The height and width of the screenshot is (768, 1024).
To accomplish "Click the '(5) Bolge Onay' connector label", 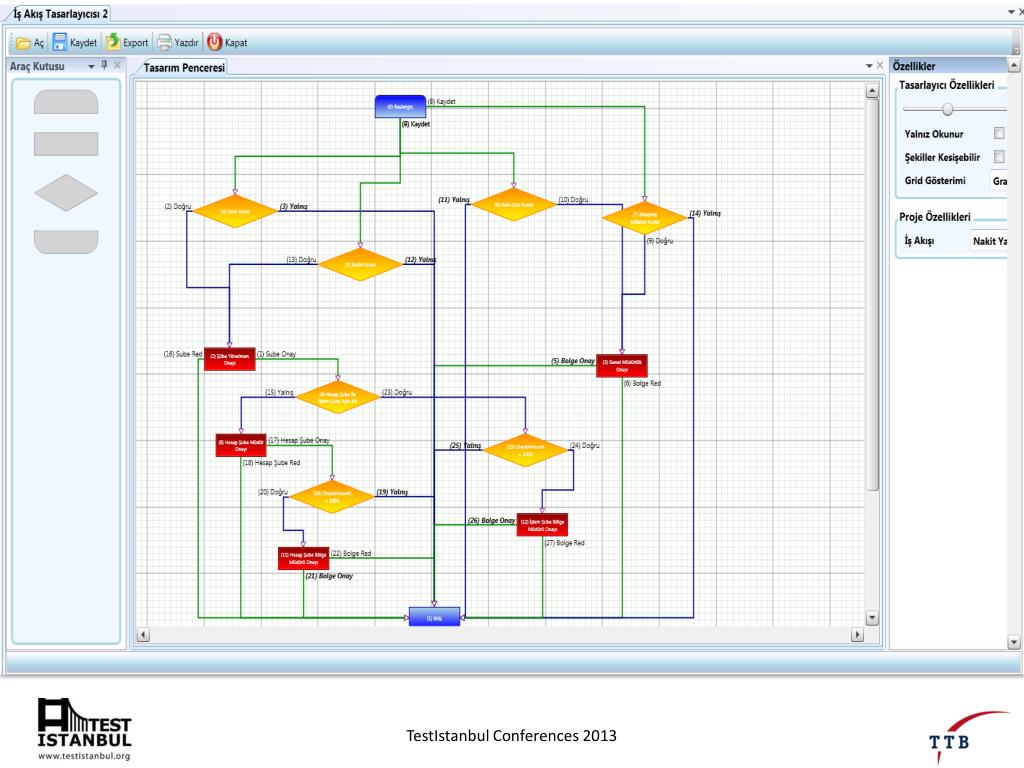I will click(x=573, y=361).
